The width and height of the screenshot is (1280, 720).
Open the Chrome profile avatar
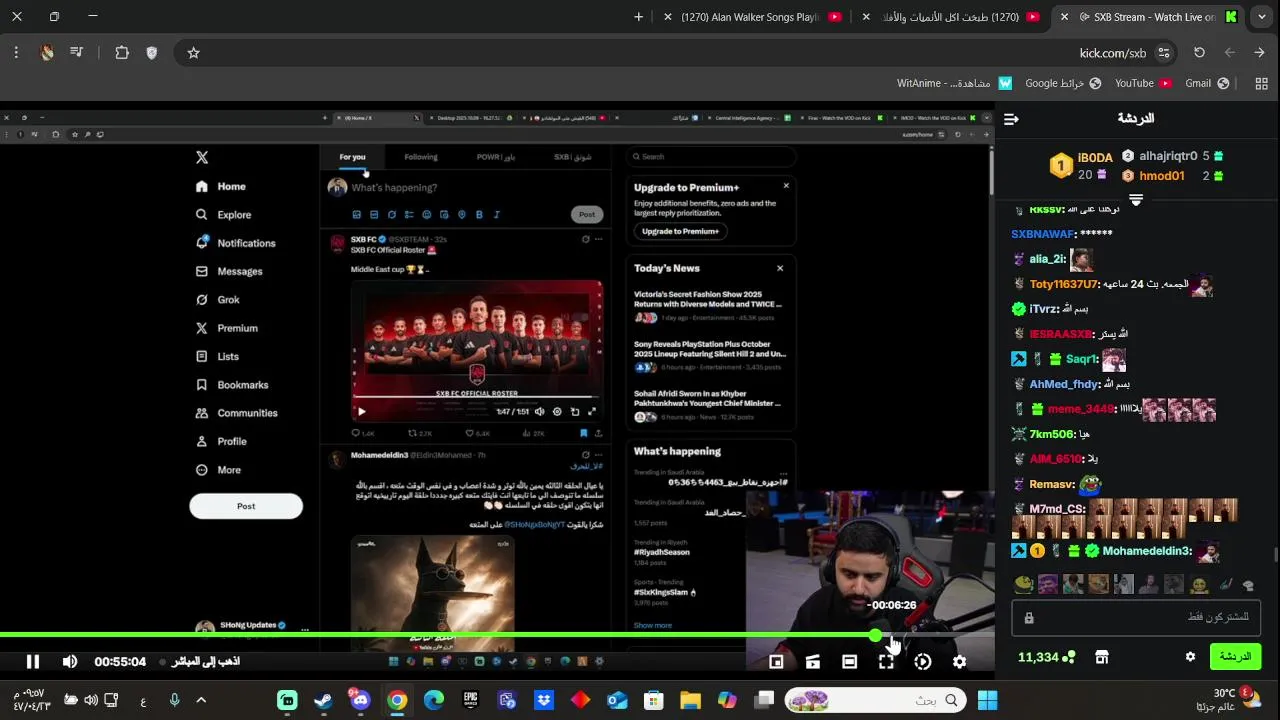point(47,53)
